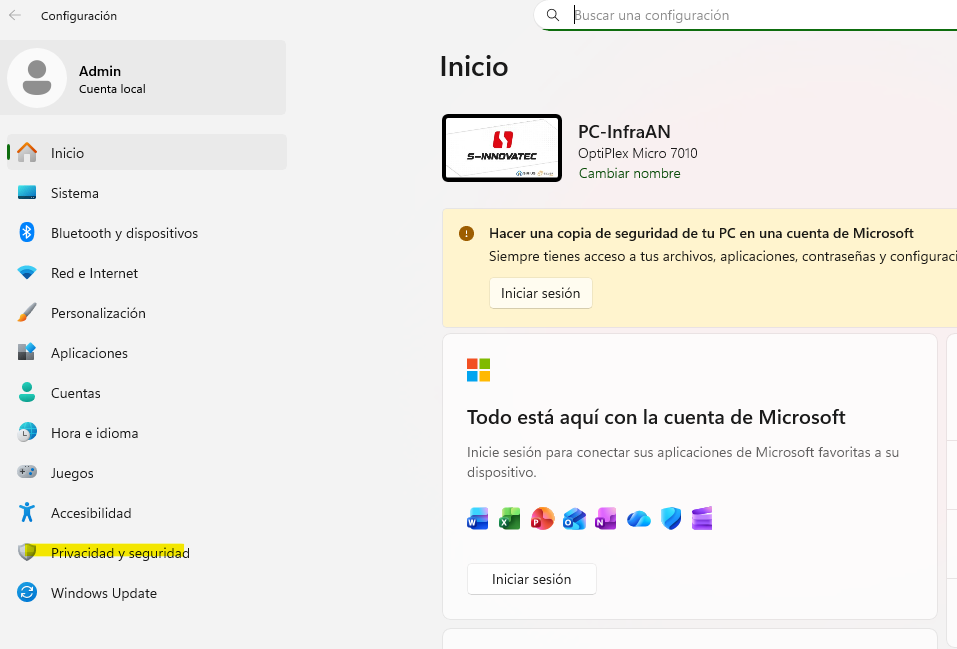The image size is (957, 649).
Task: Click the Hora e idioma clock-globe icon
Action: coord(27,432)
